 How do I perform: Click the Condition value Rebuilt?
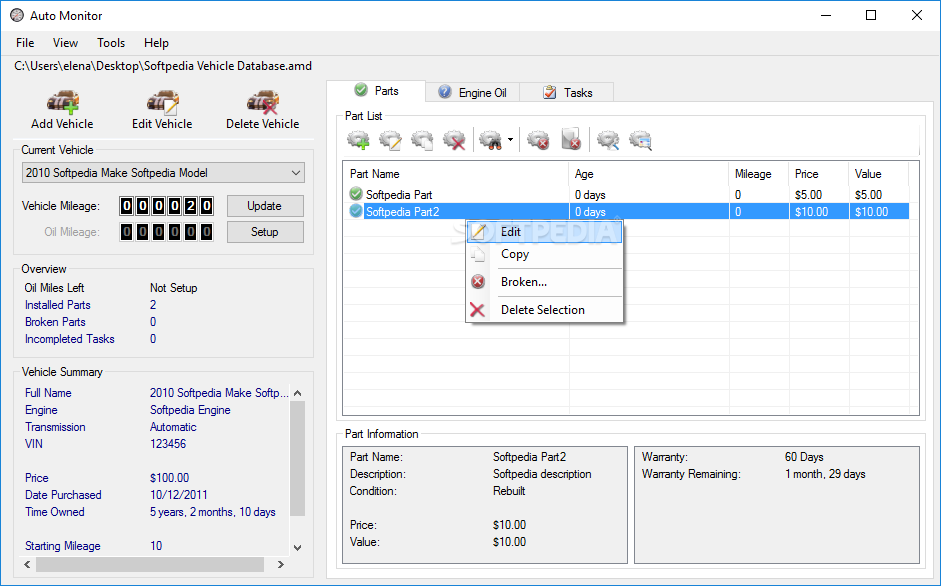(x=509, y=491)
